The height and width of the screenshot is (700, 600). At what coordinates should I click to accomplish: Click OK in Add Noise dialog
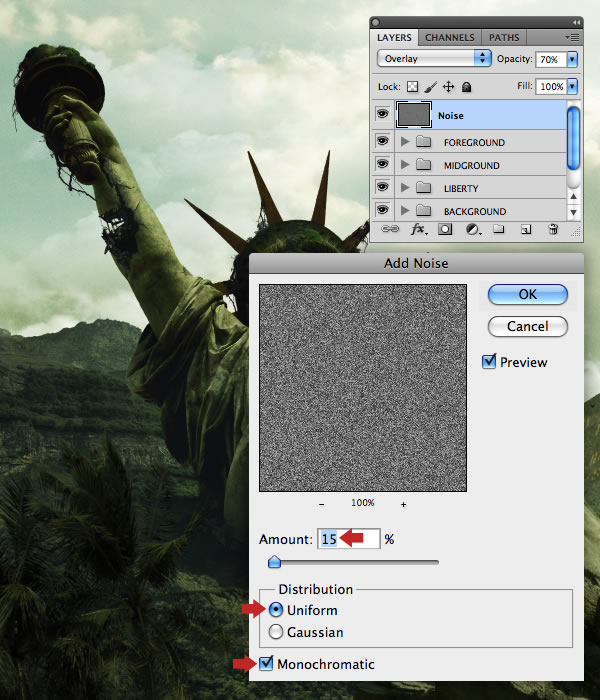coord(528,294)
